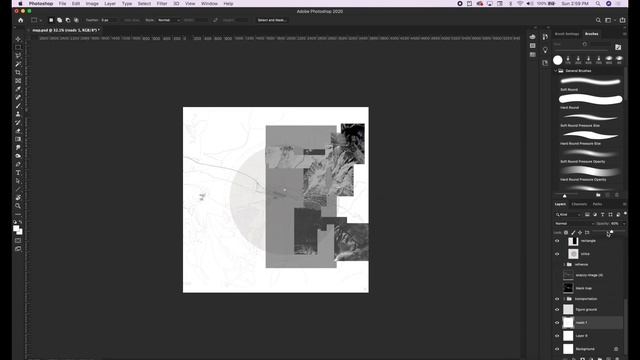
Task: Select the Clone Stamp tool
Action: 18,114
